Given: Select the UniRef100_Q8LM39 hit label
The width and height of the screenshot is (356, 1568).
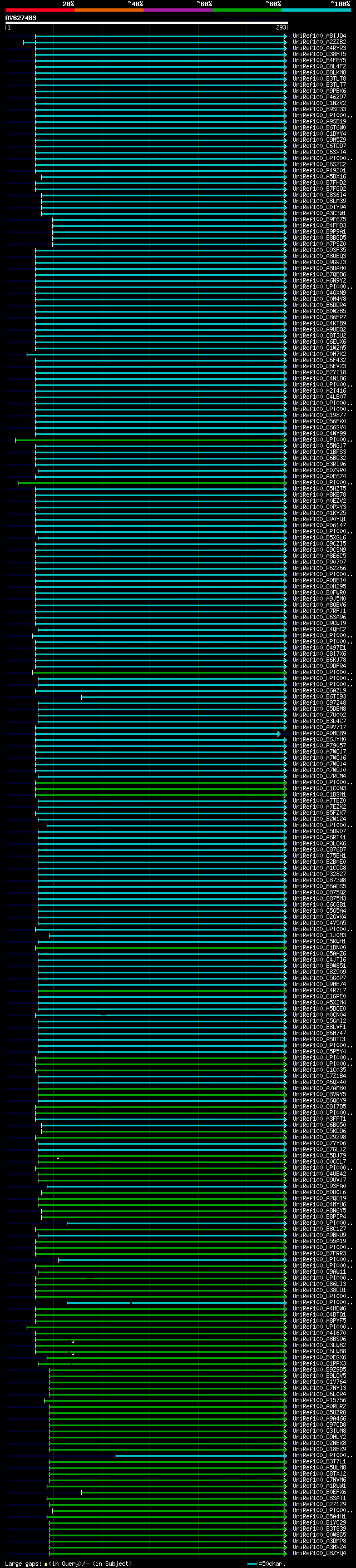Looking at the screenshot, I should coord(319,201).
